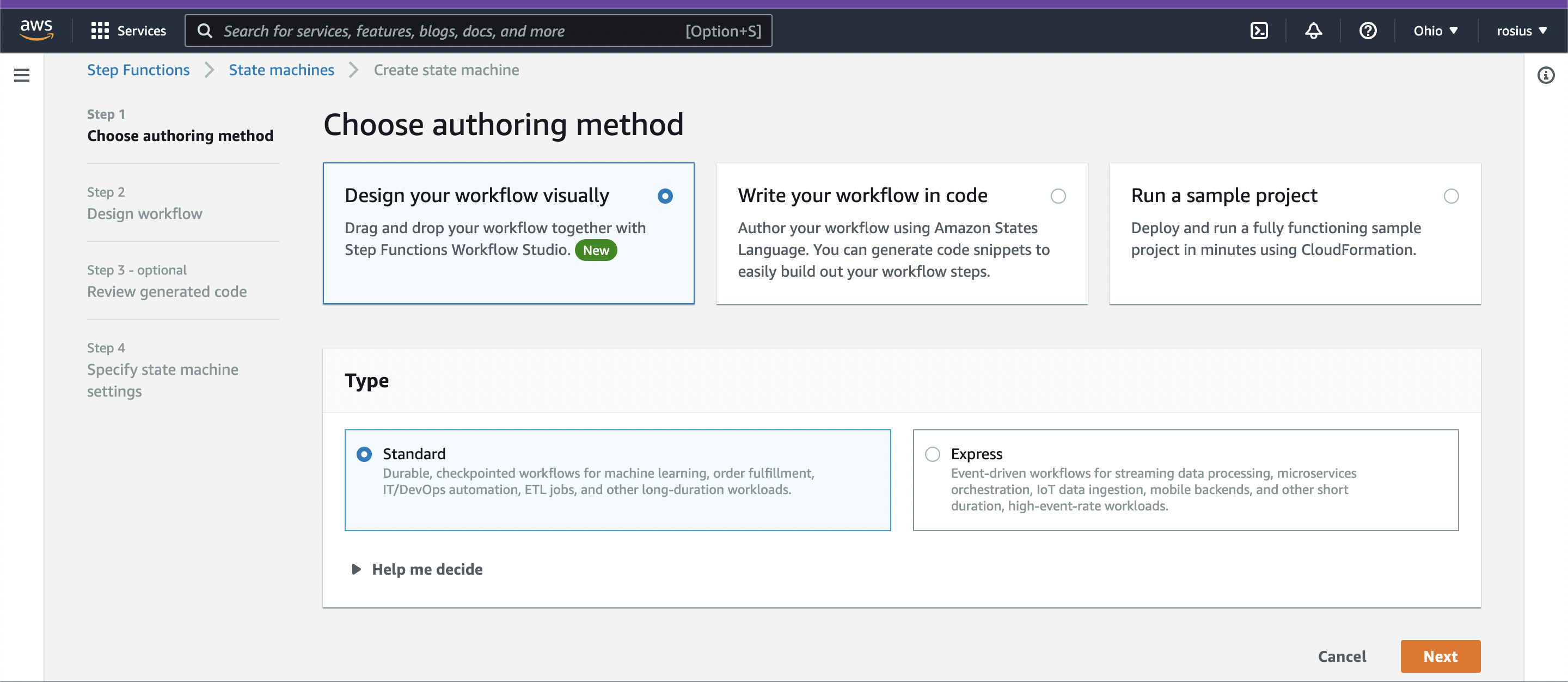Click the Run a sample project title
Image resolution: width=1568 pixels, height=682 pixels.
[1224, 196]
